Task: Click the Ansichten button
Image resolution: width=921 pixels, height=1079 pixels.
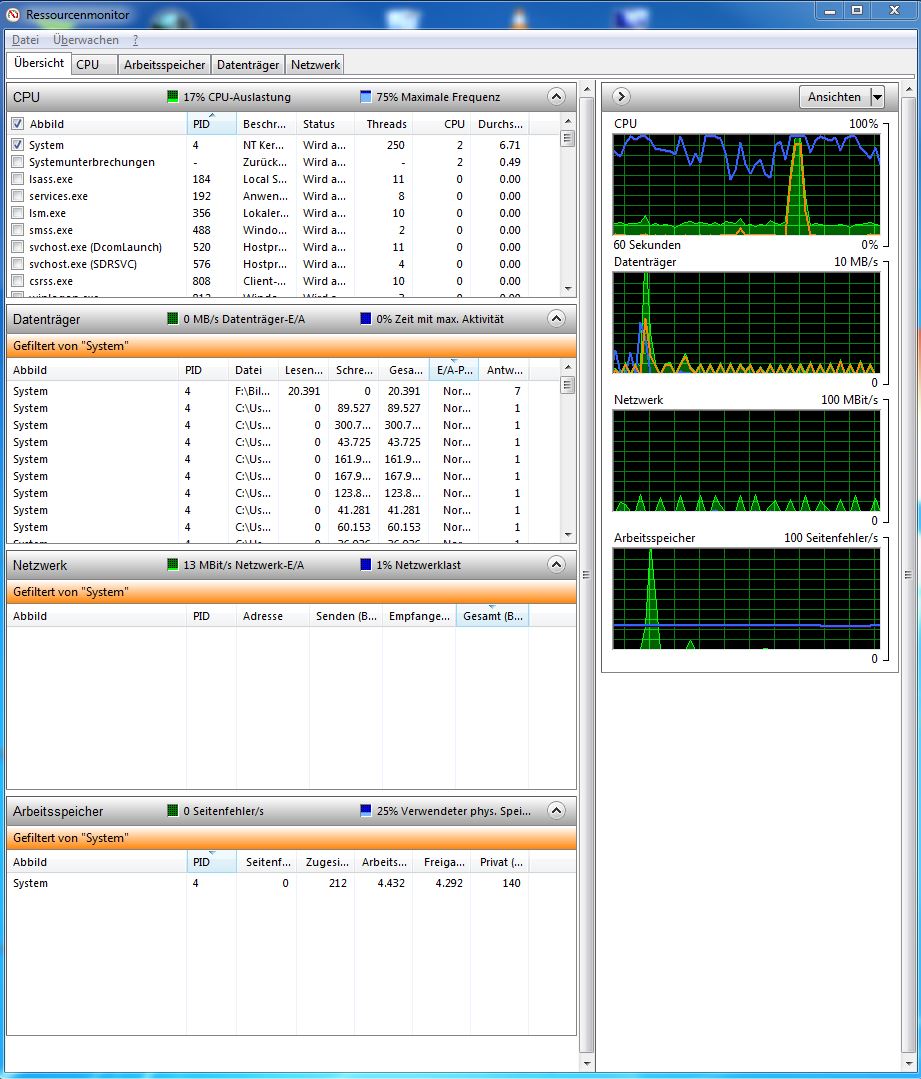Action: pyautogui.click(x=834, y=97)
